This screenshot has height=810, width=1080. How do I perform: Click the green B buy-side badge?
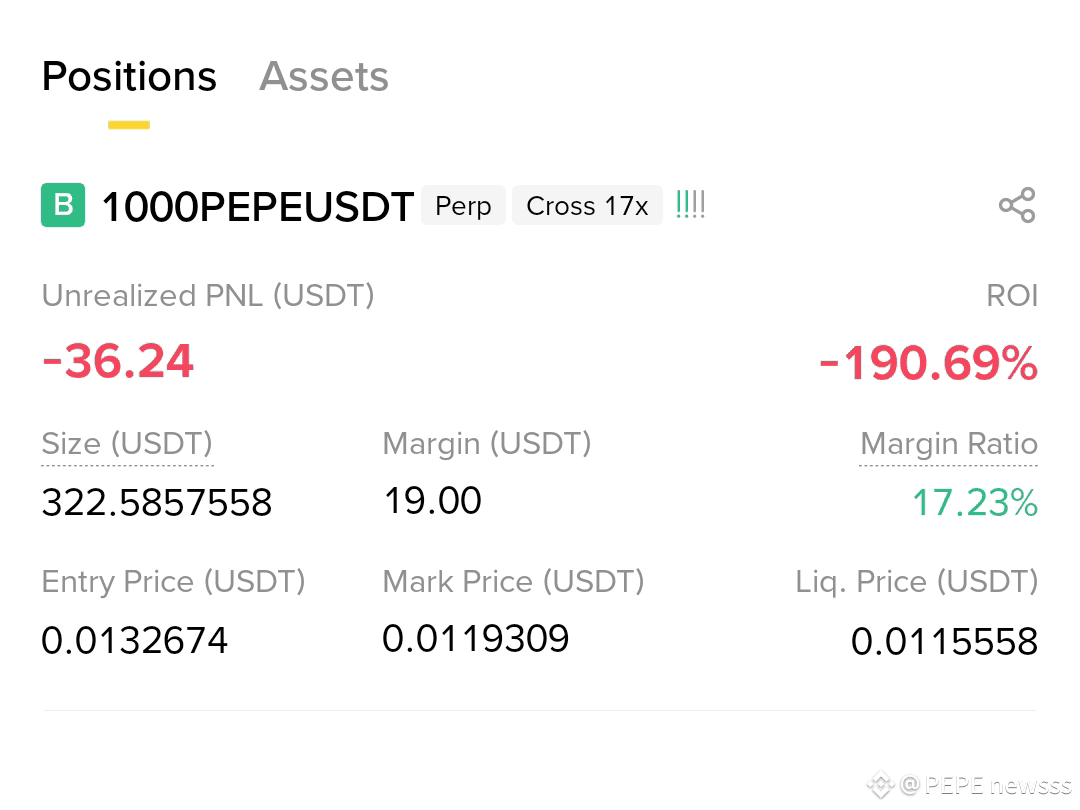click(63, 205)
